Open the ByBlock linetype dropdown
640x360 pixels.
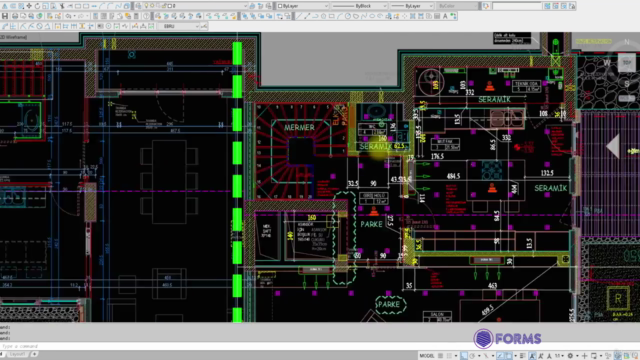pos(359,6)
